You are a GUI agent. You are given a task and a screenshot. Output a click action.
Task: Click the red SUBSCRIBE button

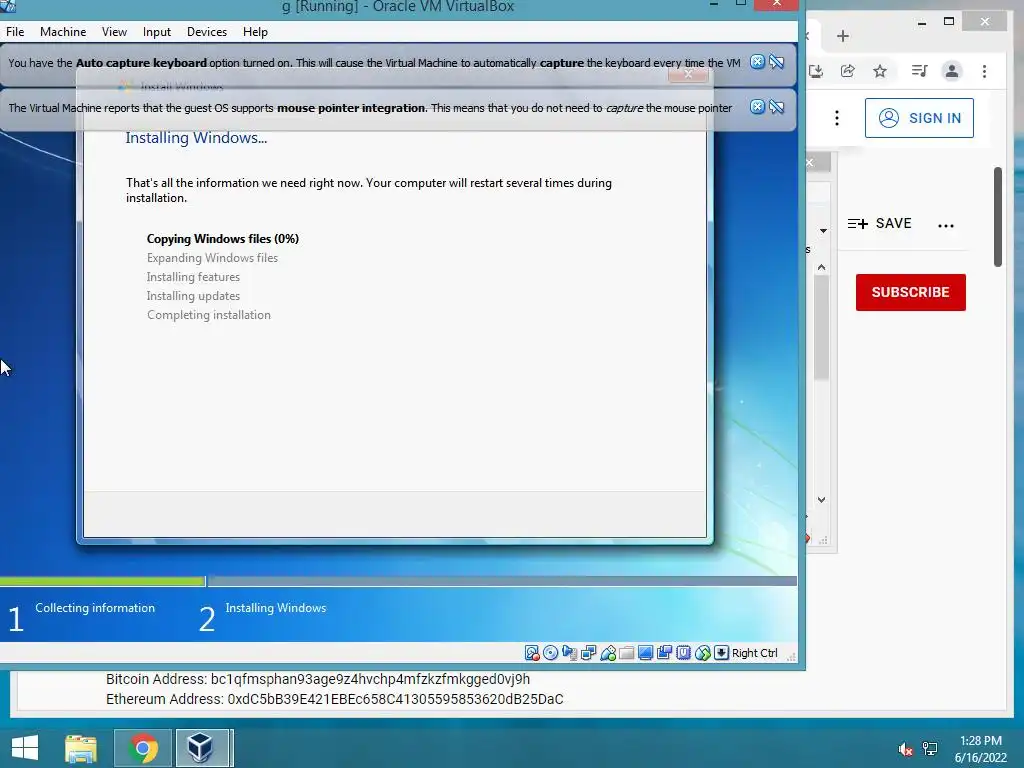(x=910, y=292)
